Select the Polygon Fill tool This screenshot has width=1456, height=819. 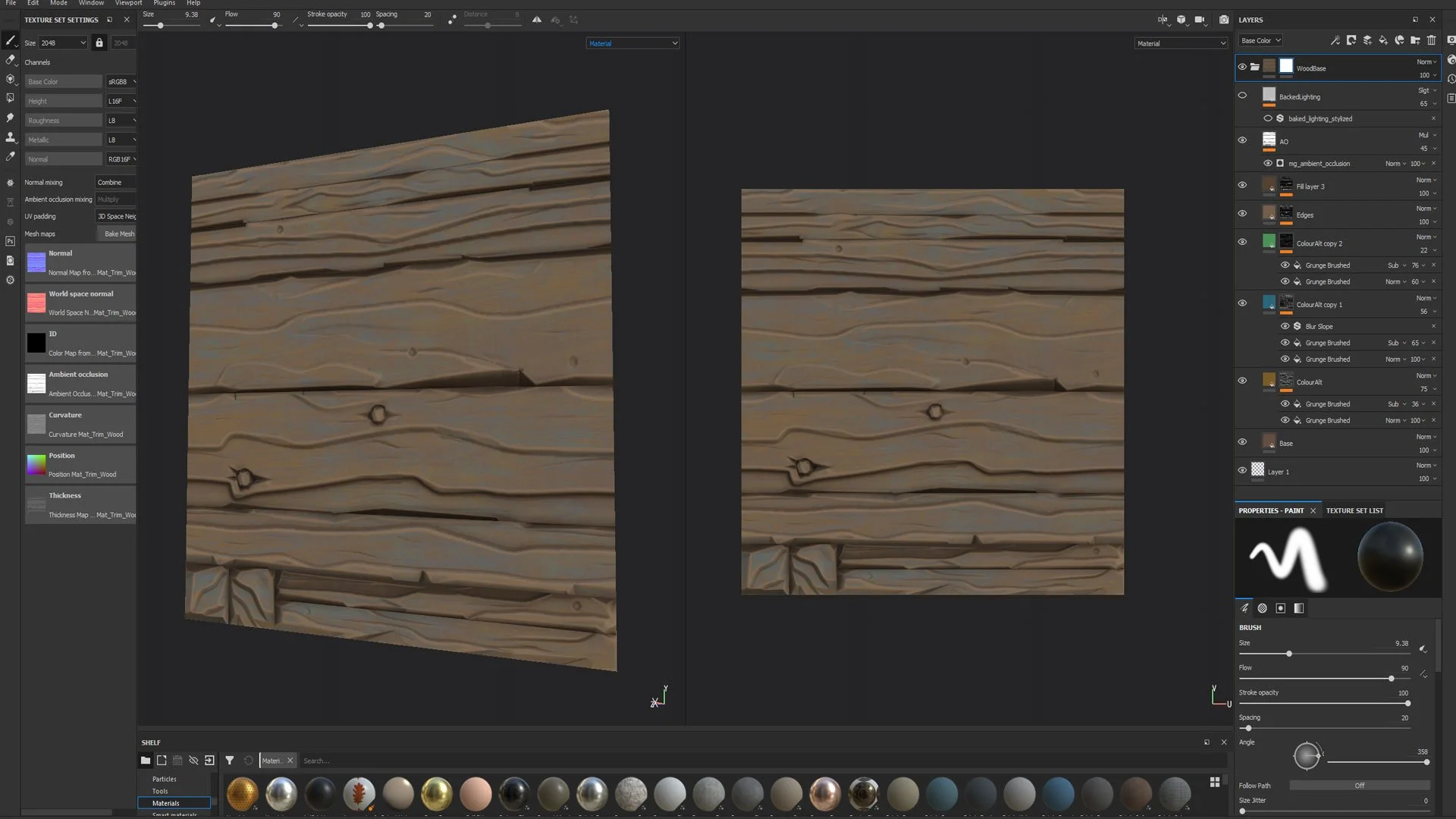[10, 98]
